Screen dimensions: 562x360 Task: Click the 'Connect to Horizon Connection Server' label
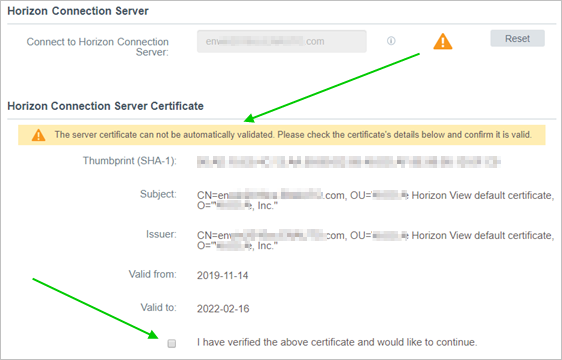[x=97, y=47]
